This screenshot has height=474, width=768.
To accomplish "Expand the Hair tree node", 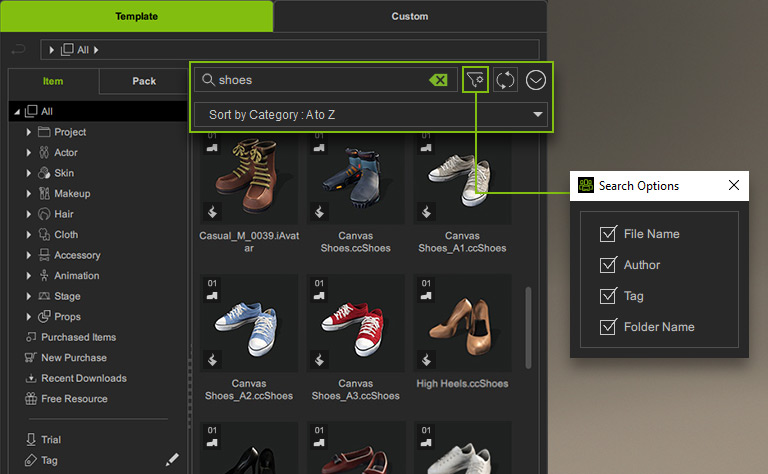I will [28, 214].
